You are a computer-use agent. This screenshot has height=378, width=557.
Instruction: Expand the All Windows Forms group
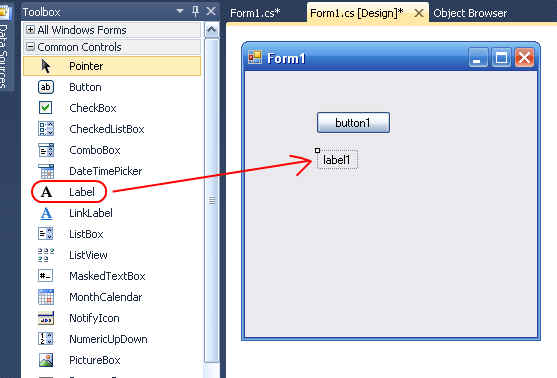[x=30, y=29]
